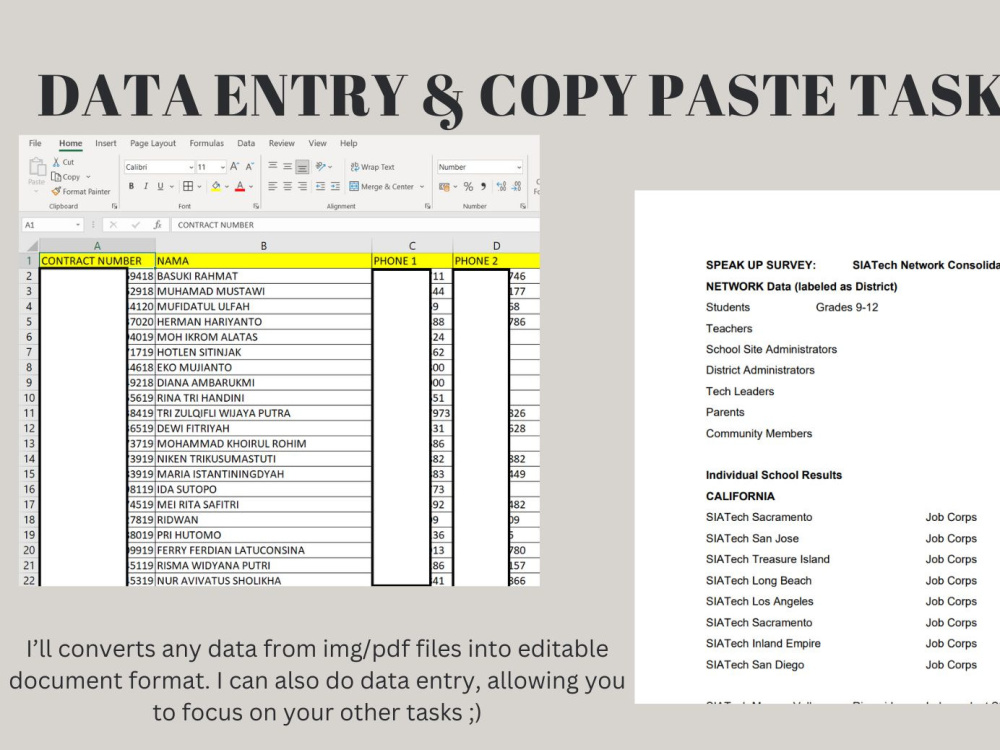Select cell BASUKI RAHMAT
The width and height of the screenshot is (1000, 750).
pyautogui.click(x=263, y=276)
